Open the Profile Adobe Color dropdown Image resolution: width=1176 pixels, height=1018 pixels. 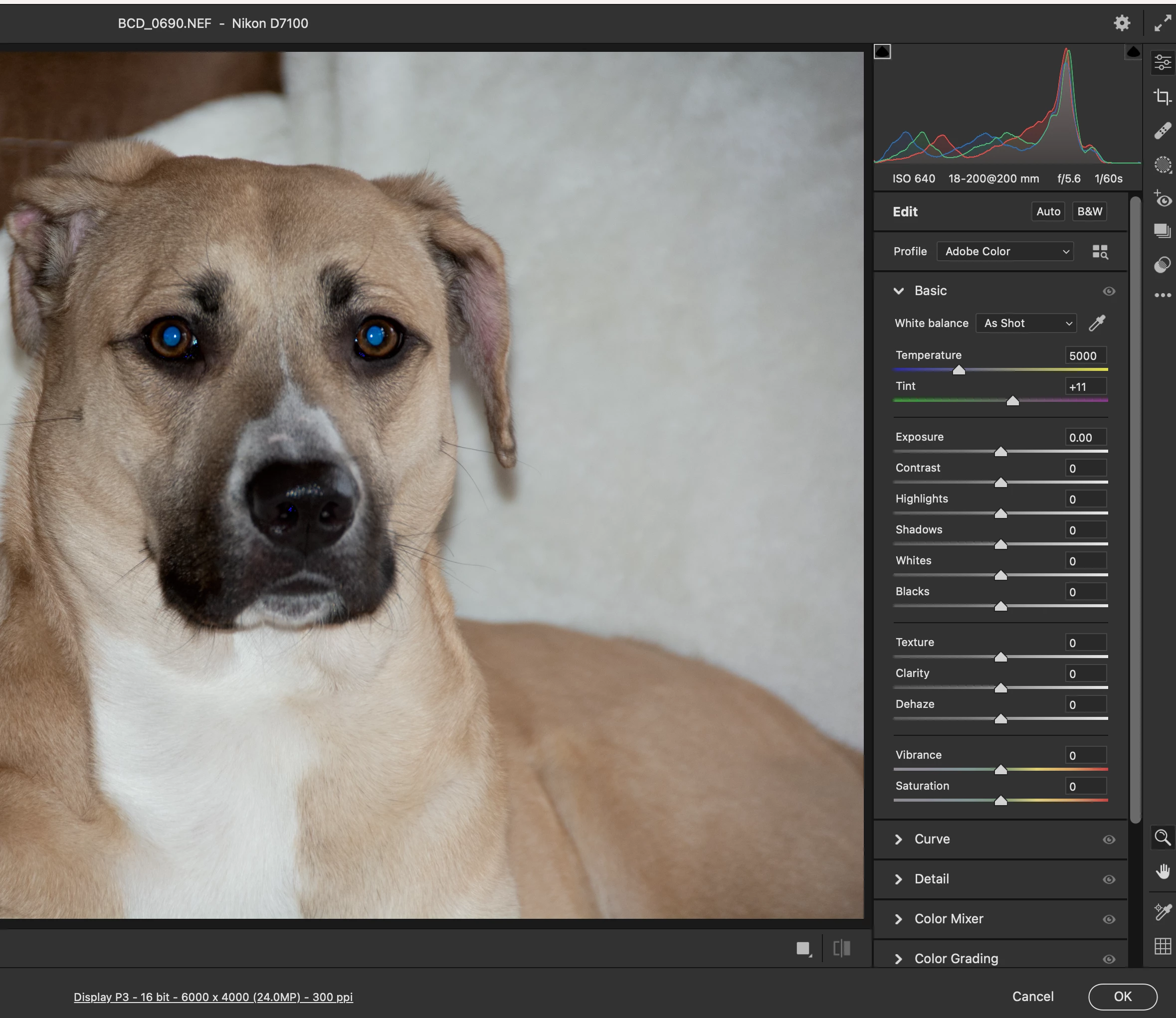click(x=1005, y=252)
